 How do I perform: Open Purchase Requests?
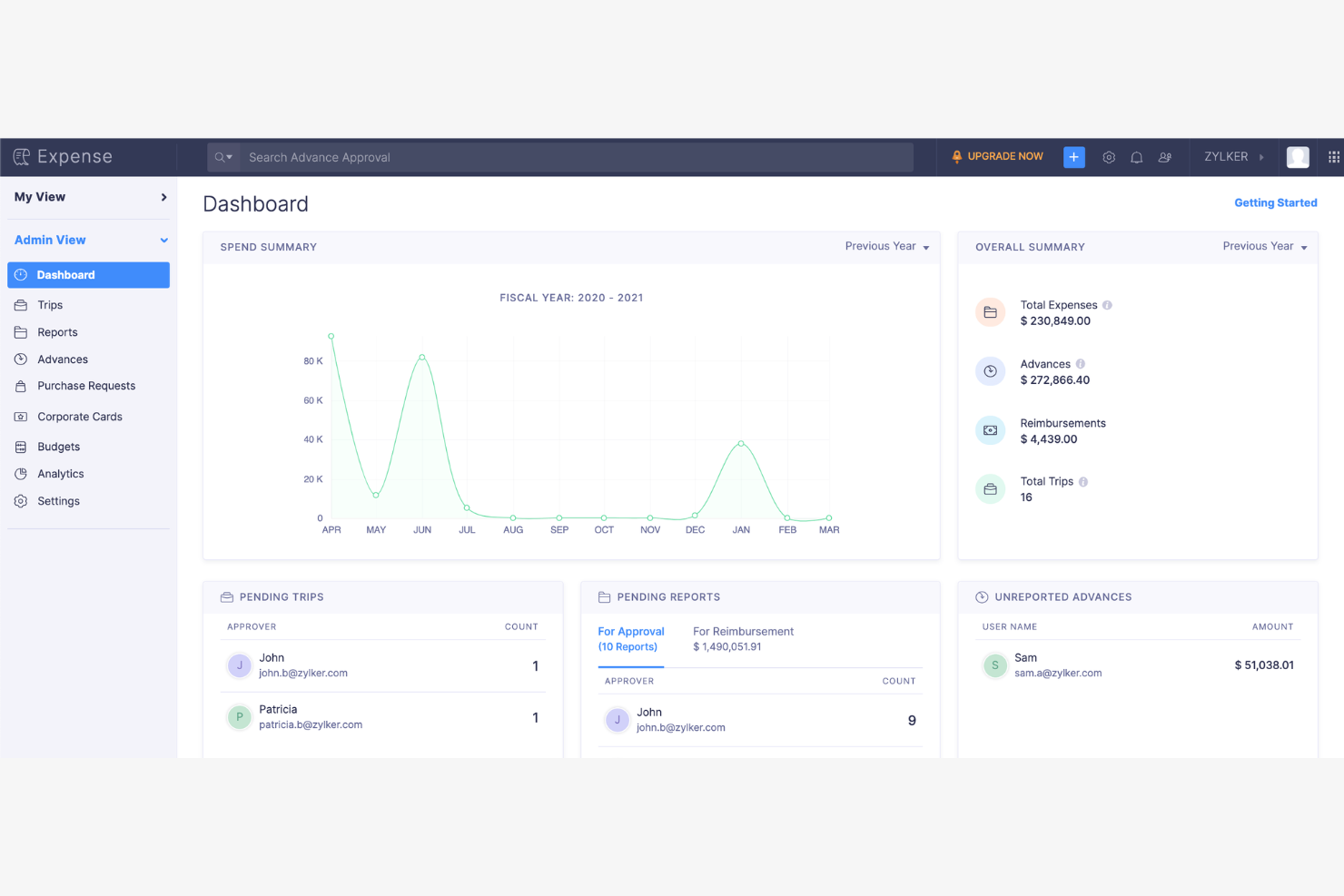[x=85, y=386]
